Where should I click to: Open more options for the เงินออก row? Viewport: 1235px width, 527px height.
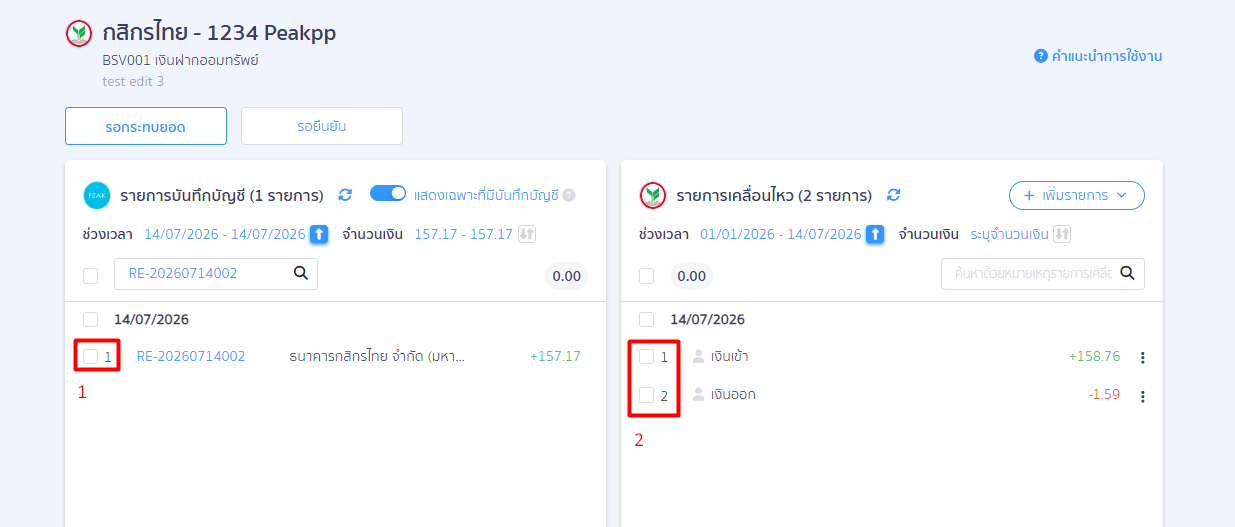point(1142,396)
